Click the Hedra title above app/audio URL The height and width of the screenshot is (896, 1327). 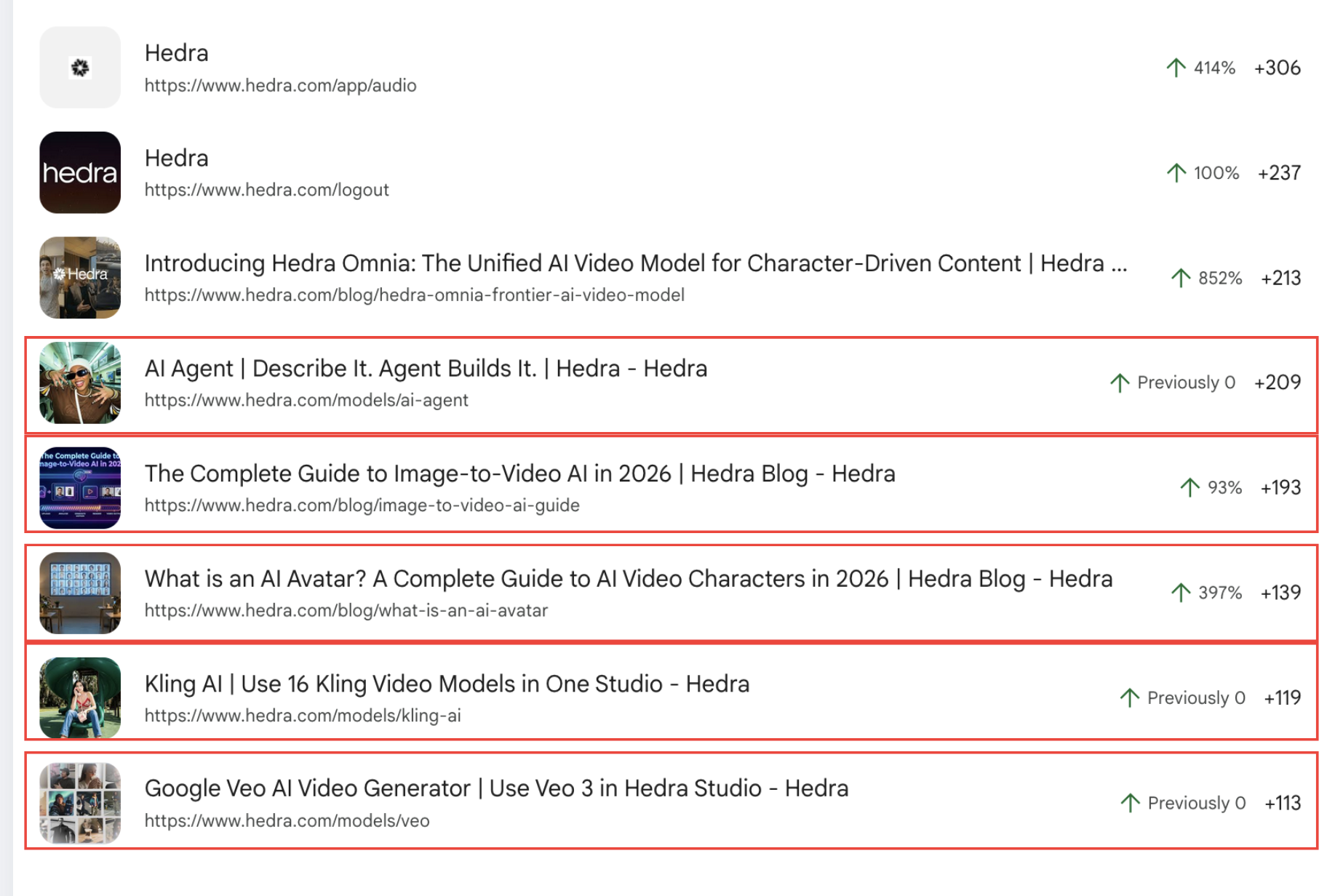tap(177, 53)
